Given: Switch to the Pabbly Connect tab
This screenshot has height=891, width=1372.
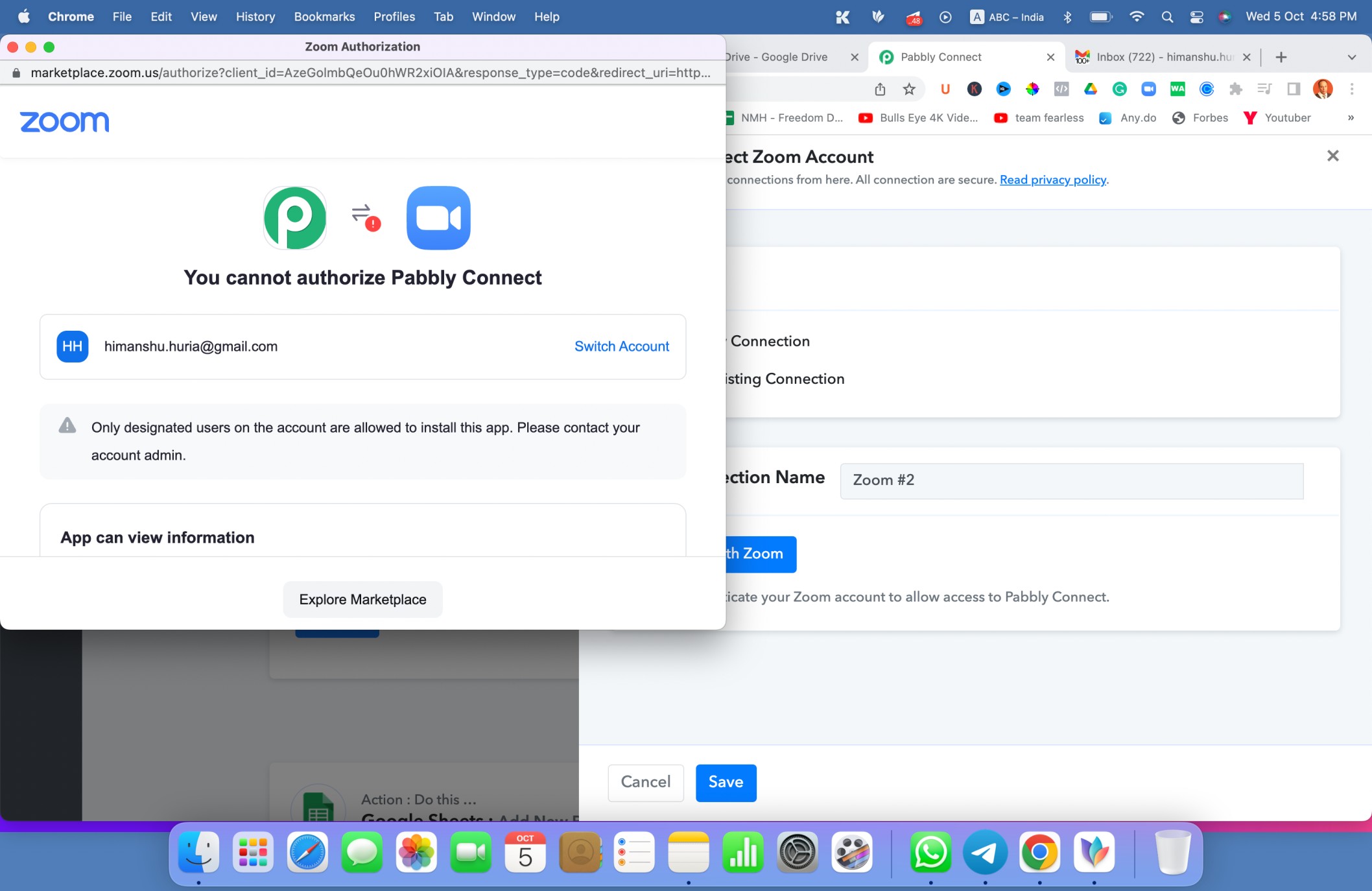Looking at the screenshot, I should pos(965,57).
